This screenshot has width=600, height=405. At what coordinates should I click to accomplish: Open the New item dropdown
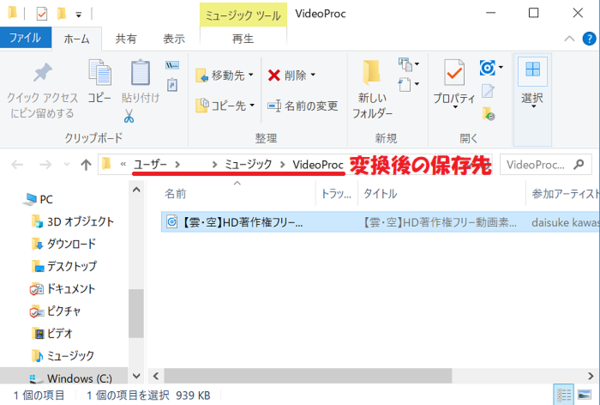(x=408, y=64)
